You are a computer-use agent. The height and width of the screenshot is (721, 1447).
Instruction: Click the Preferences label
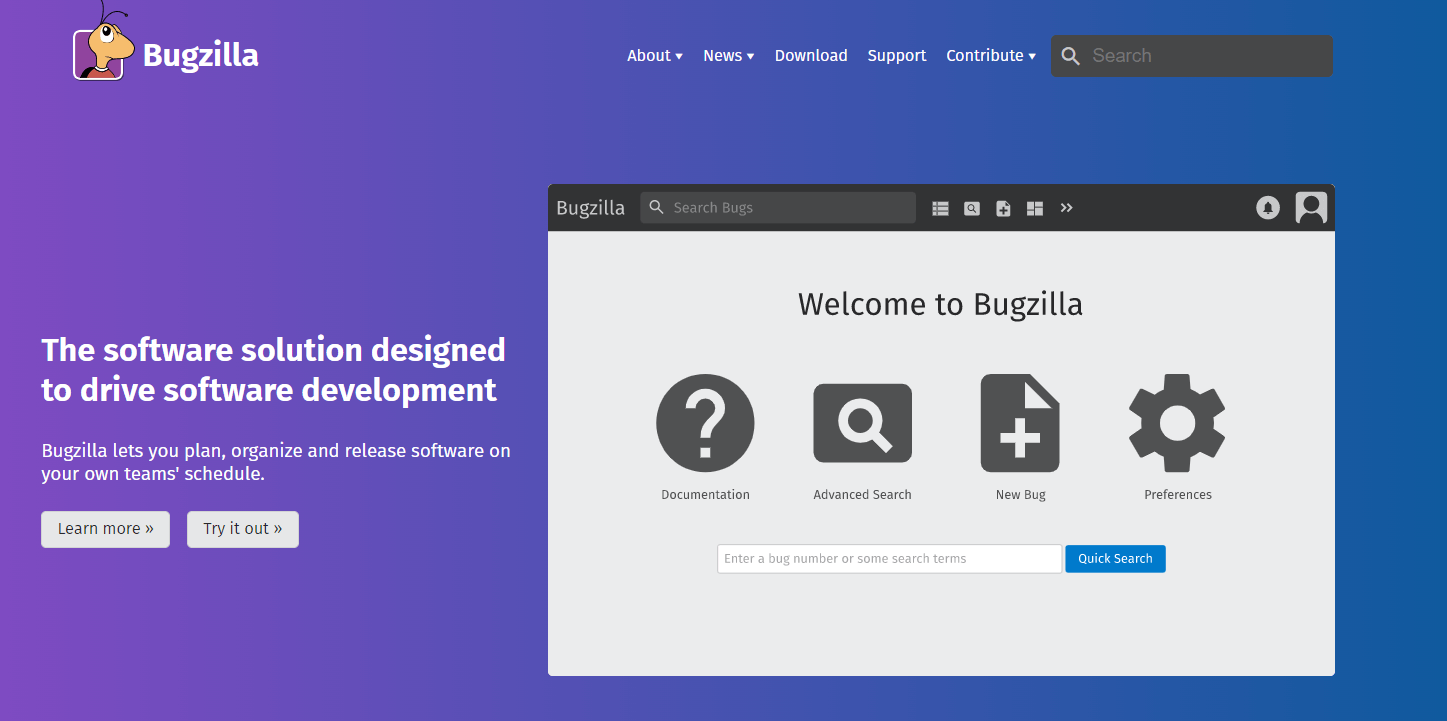click(1178, 495)
